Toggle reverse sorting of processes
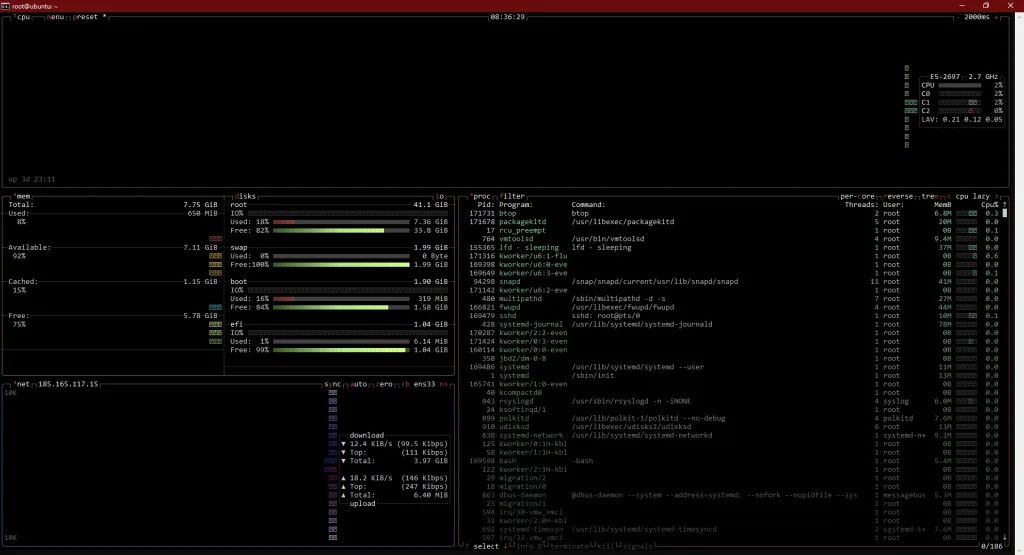 point(899,196)
